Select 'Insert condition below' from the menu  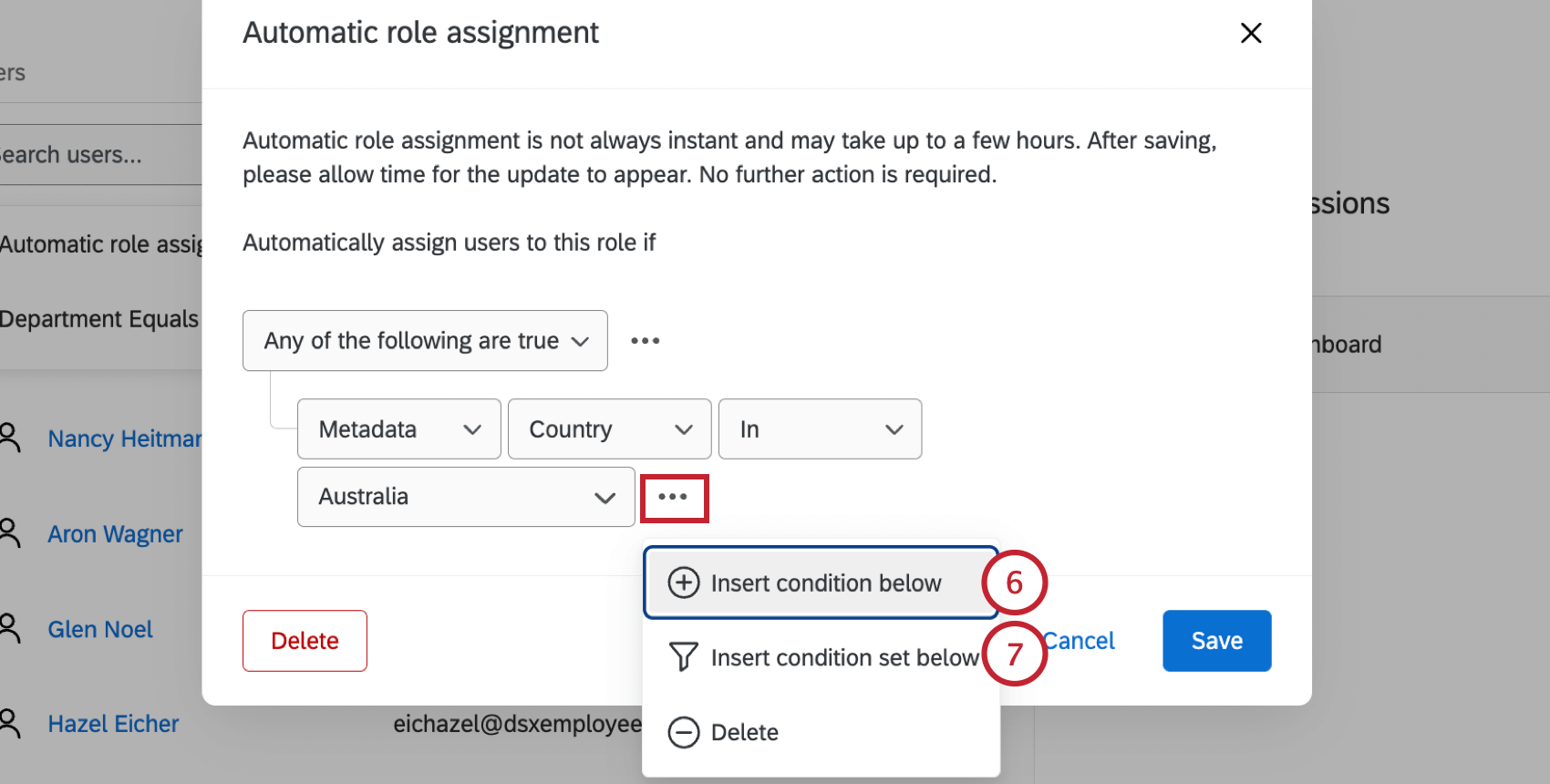(x=825, y=583)
